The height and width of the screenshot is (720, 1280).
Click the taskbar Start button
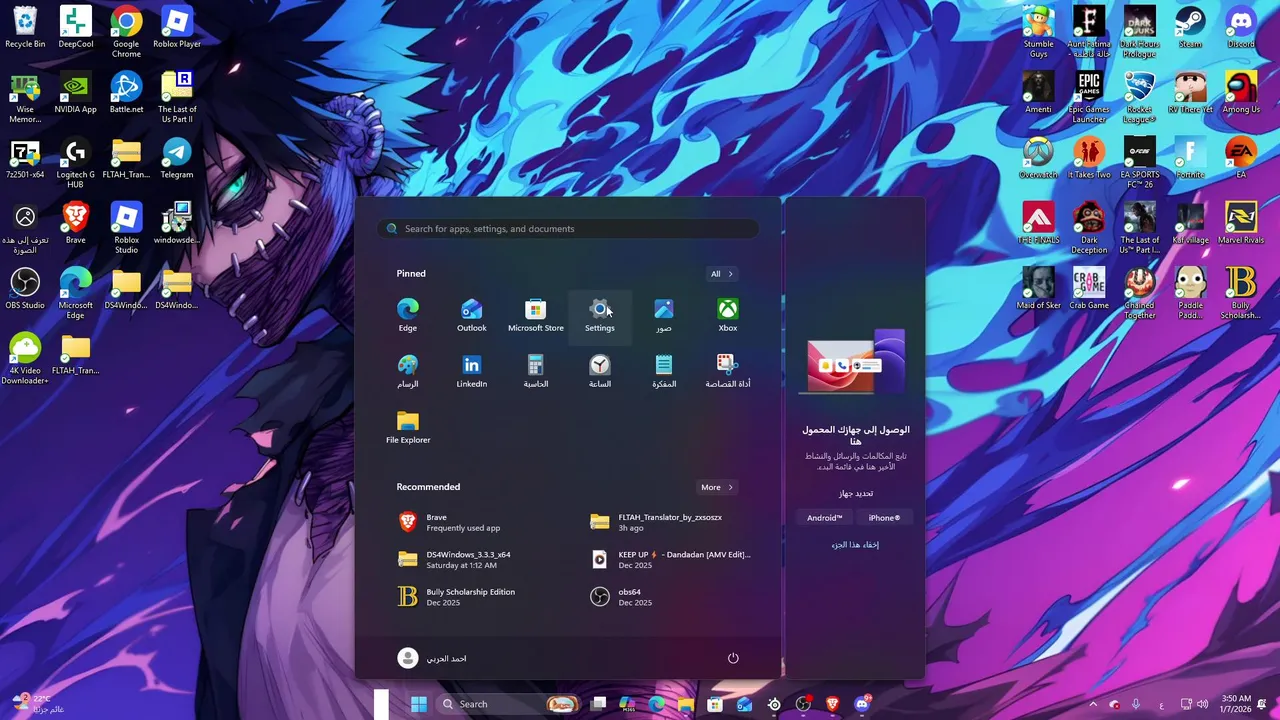419,704
